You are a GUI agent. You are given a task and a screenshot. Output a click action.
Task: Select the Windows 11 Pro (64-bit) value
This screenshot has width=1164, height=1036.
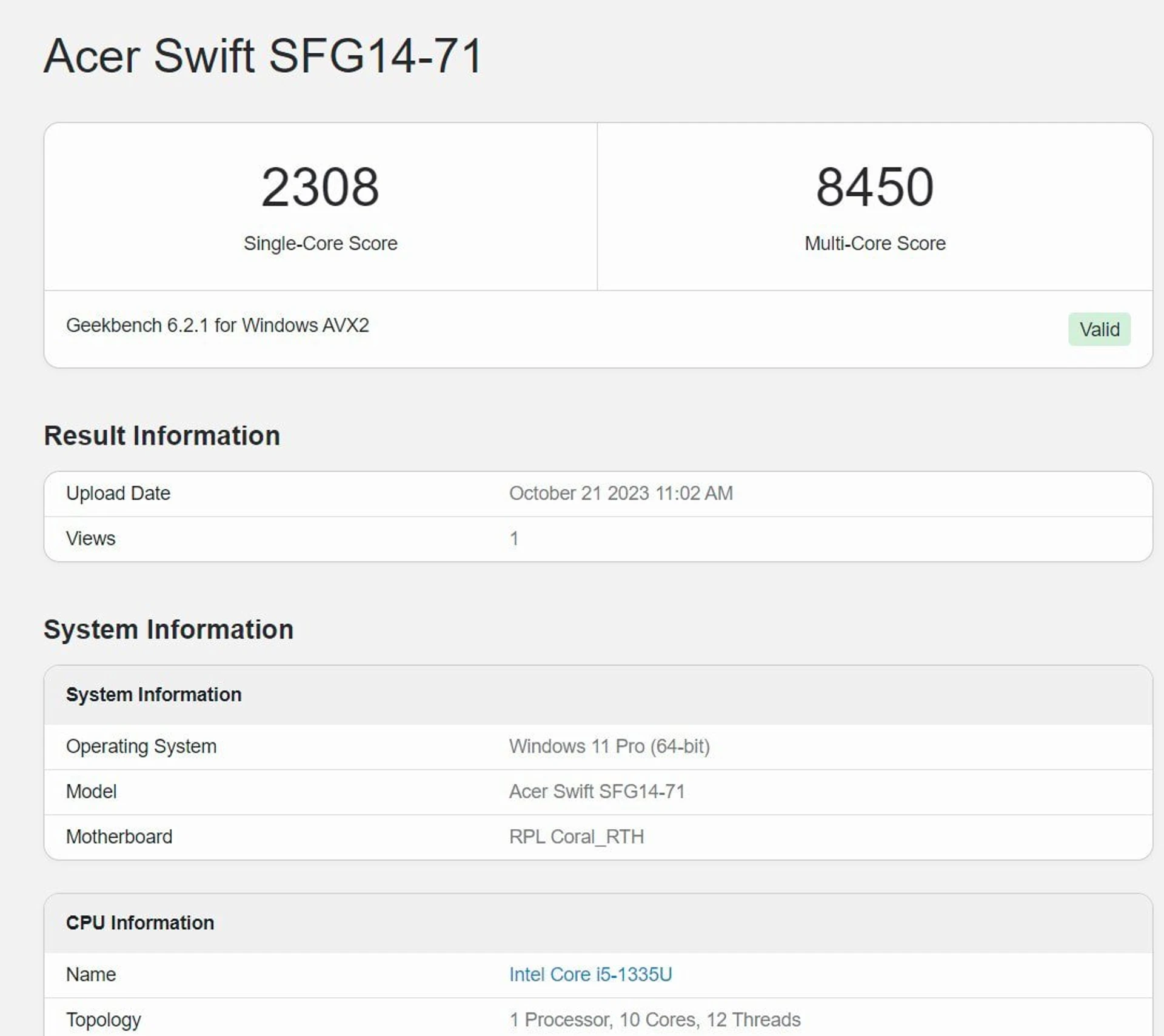coord(609,746)
